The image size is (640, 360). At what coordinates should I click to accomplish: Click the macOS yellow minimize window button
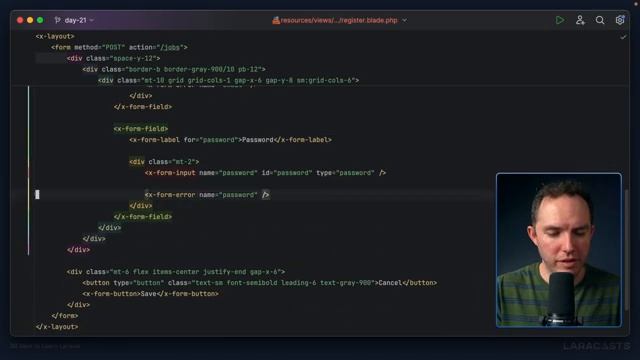[x=30, y=20]
